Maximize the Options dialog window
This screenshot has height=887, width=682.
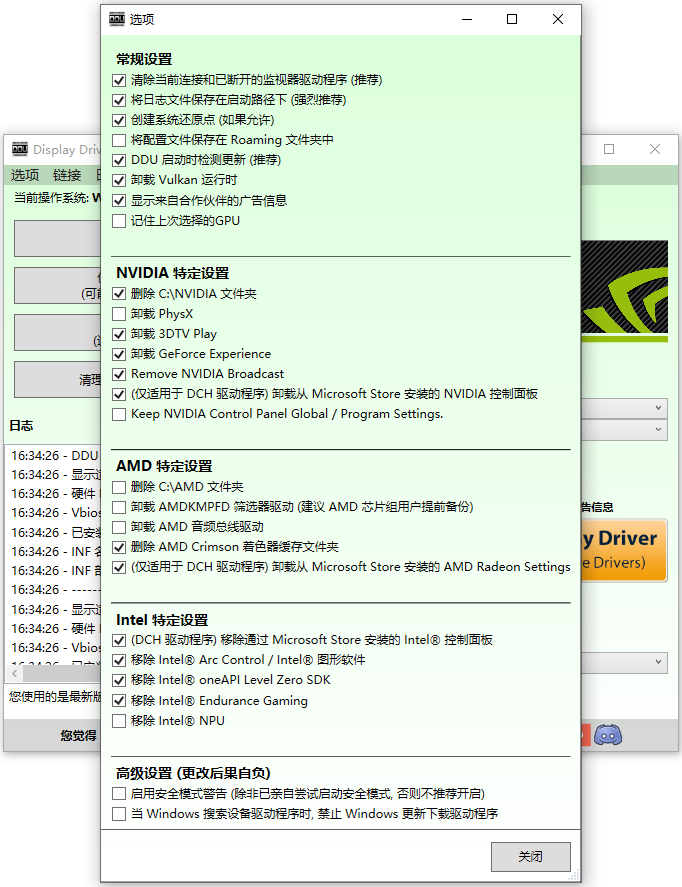(x=512, y=19)
